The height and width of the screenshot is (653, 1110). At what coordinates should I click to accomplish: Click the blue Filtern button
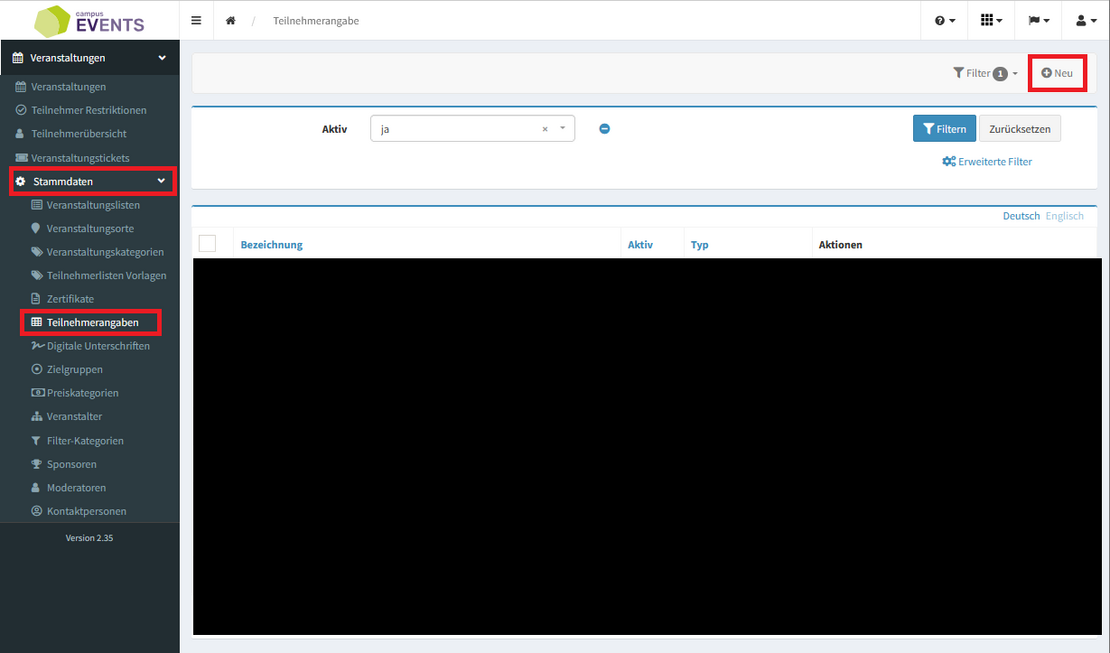tap(943, 129)
